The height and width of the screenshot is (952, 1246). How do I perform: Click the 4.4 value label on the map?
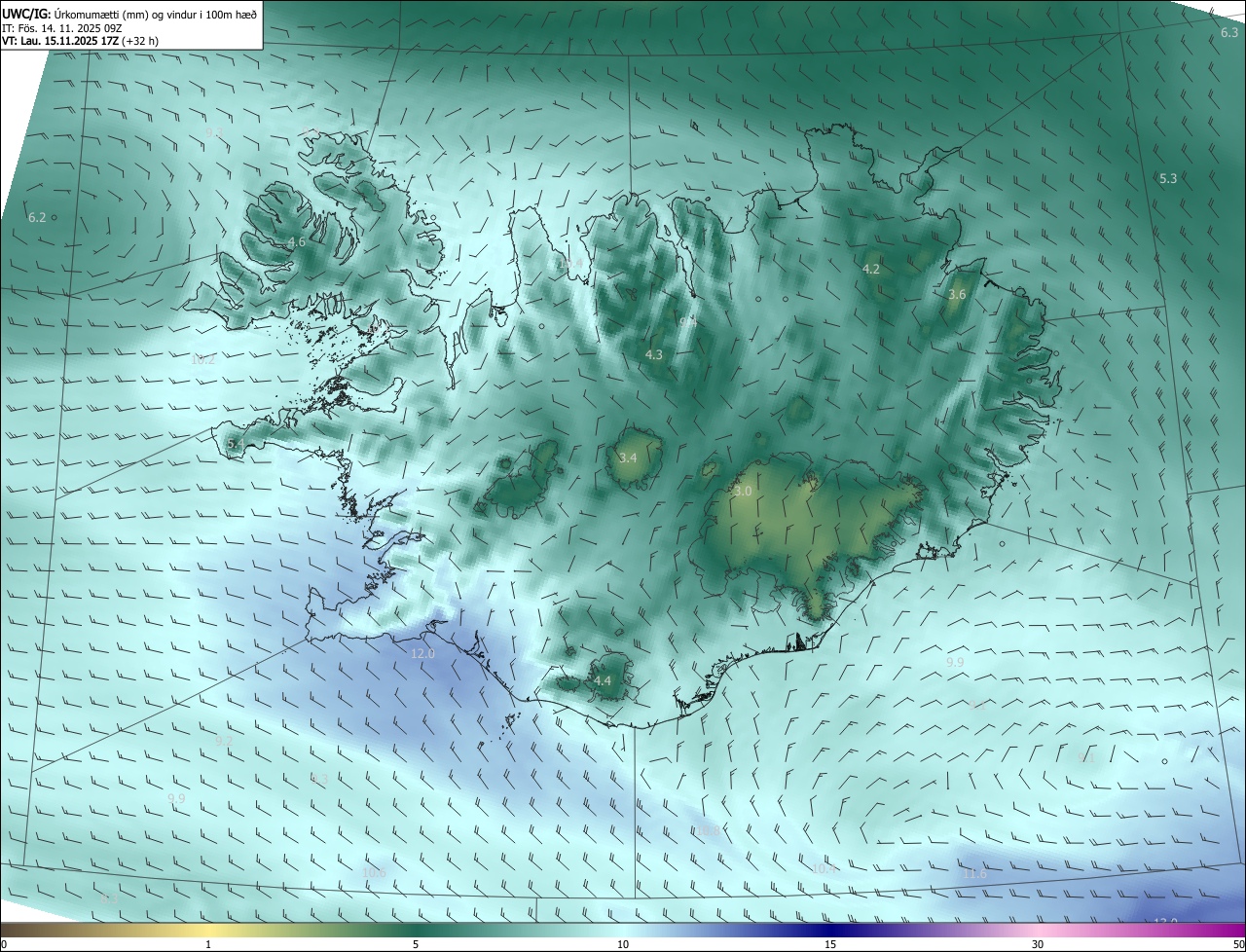pyautogui.click(x=603, y=680)
